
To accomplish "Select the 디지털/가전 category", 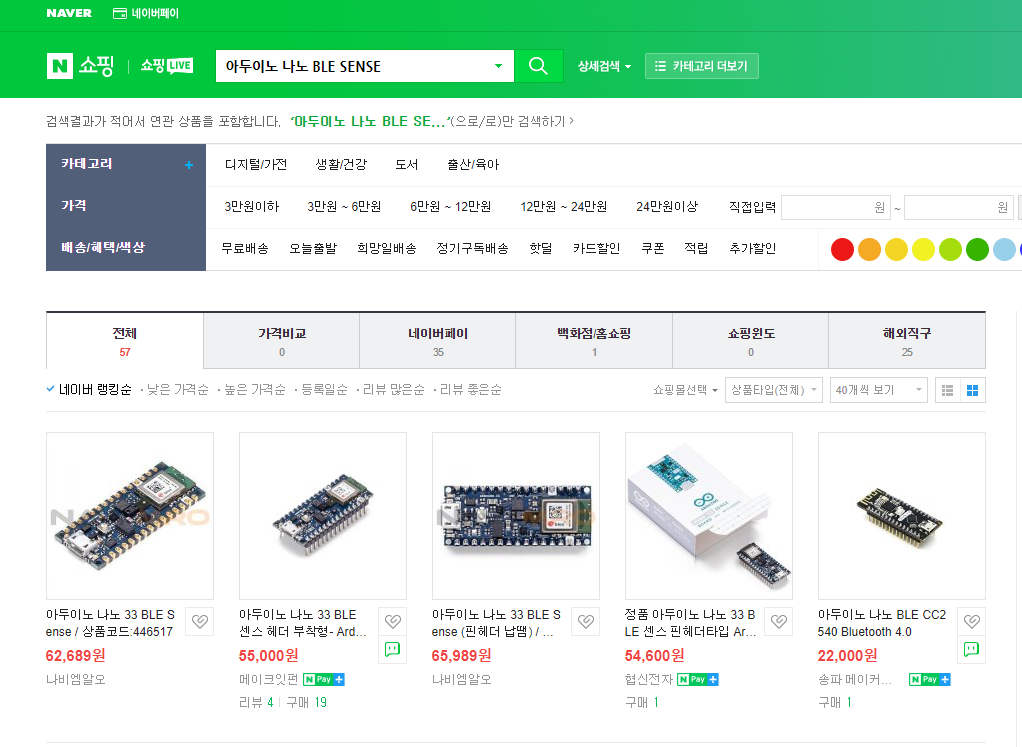I will [x=256, y=165].
